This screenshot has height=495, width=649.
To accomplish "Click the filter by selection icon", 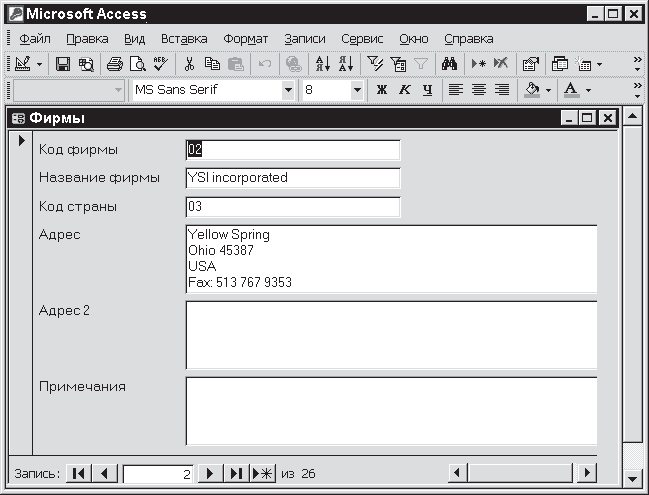I will [x=375, y=64].
